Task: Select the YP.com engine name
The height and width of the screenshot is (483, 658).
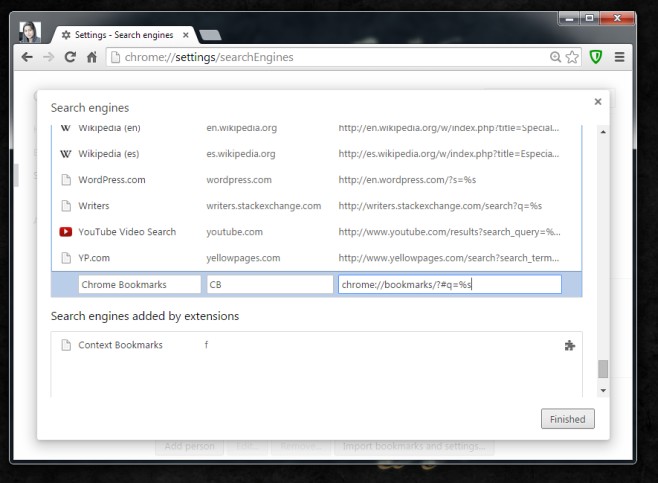Action: click(94, 258)
